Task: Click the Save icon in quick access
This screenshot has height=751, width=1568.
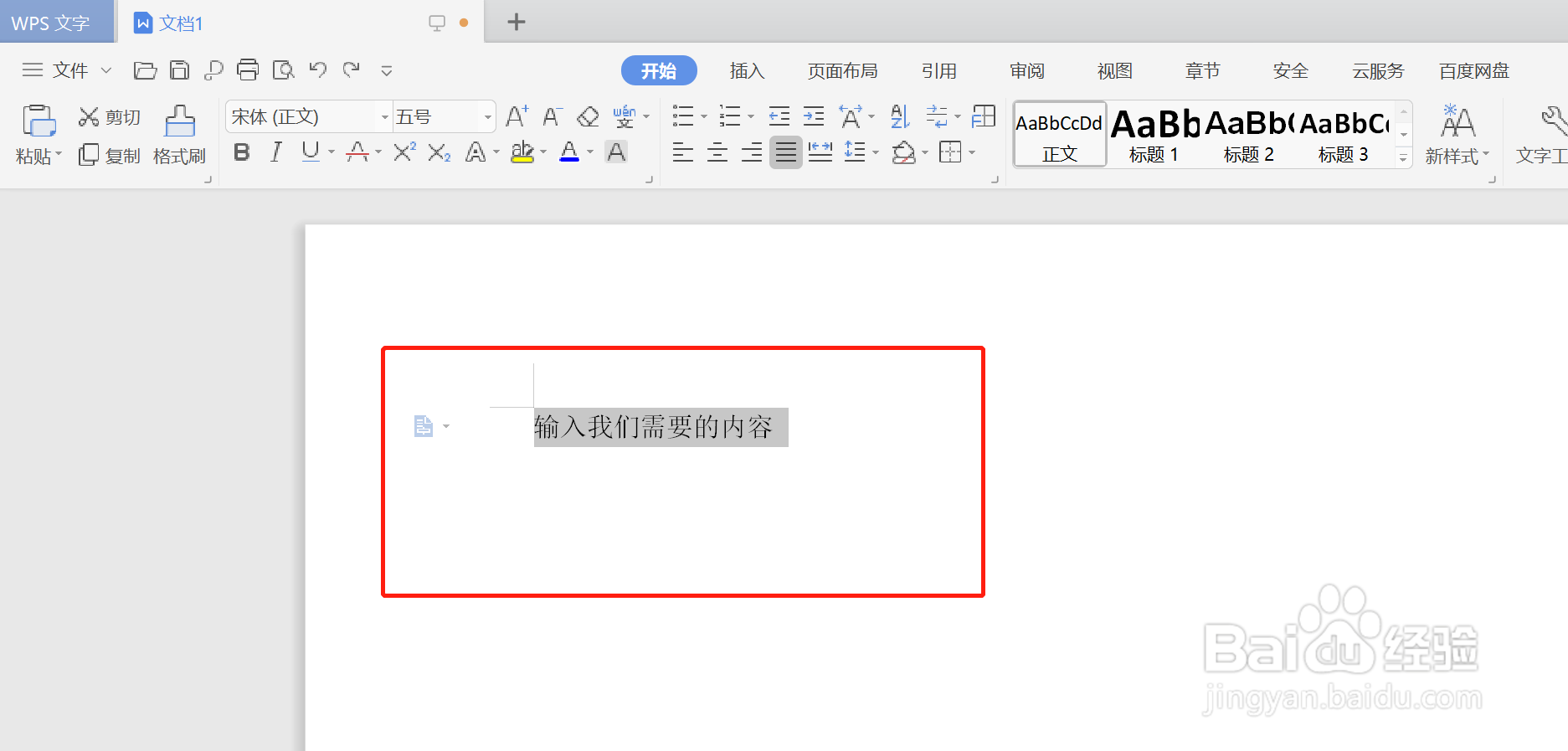Action: tap(179, 70)
